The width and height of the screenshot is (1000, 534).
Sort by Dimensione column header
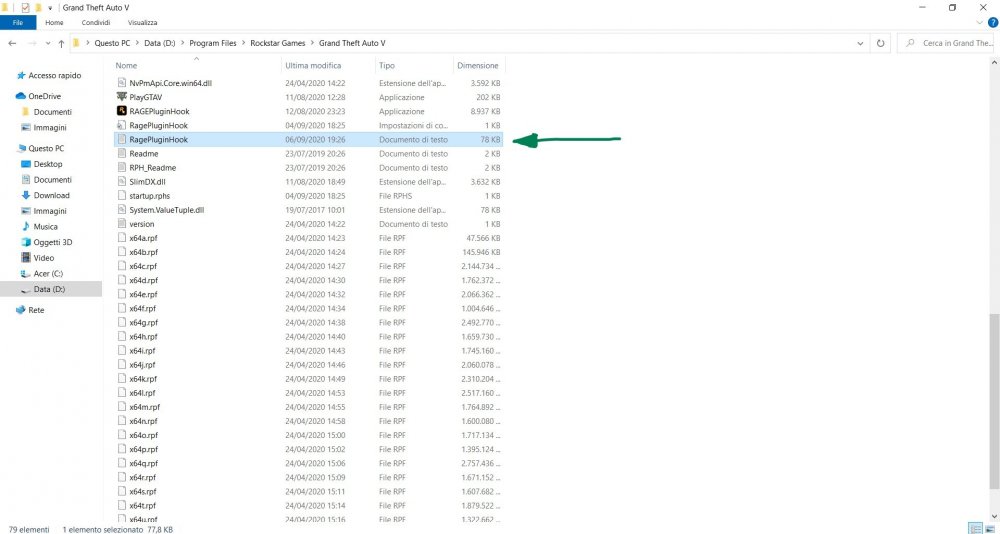click(478, 66)
